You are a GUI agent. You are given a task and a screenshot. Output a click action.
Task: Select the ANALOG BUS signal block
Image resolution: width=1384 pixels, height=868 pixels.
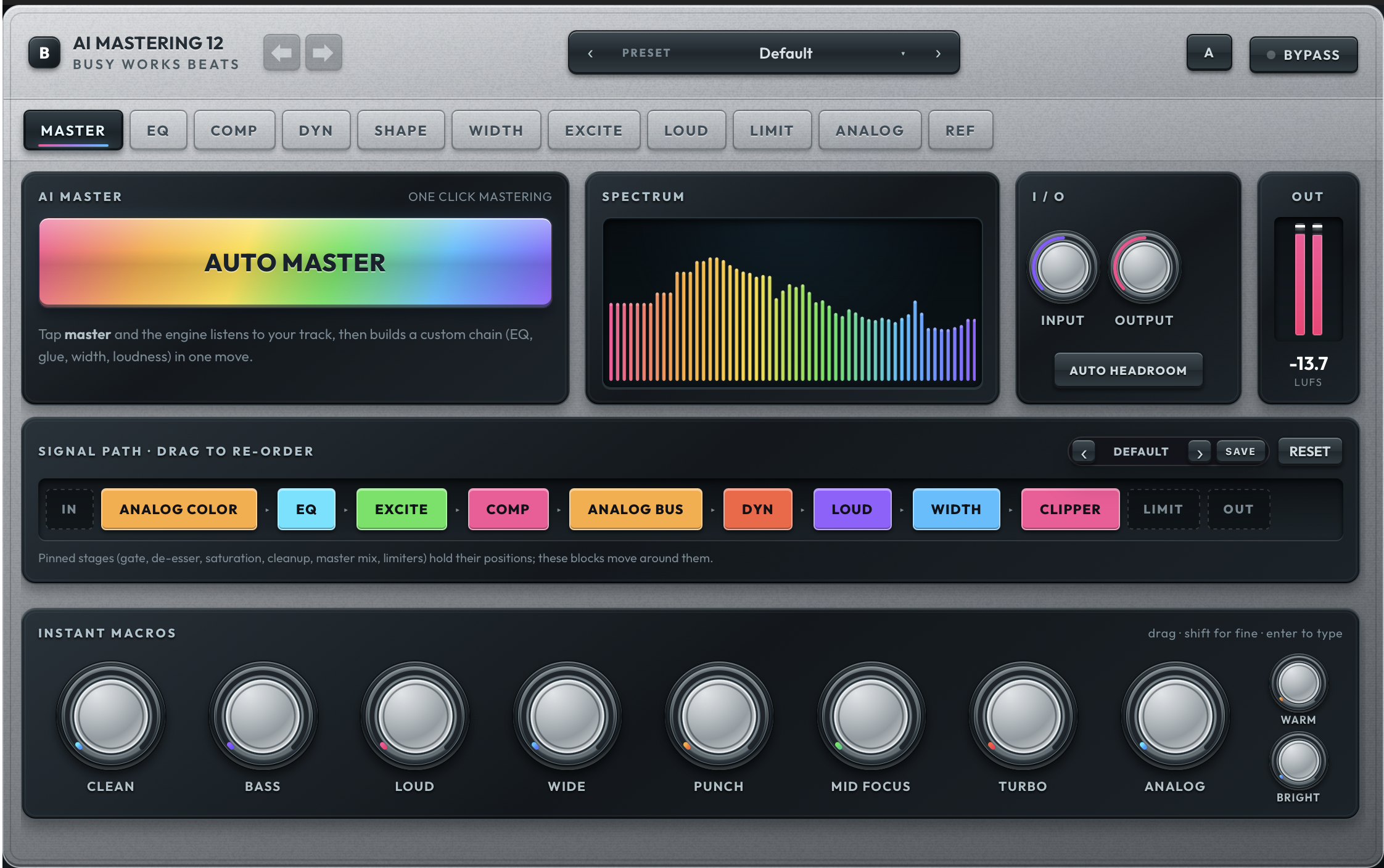coord(635,509)
